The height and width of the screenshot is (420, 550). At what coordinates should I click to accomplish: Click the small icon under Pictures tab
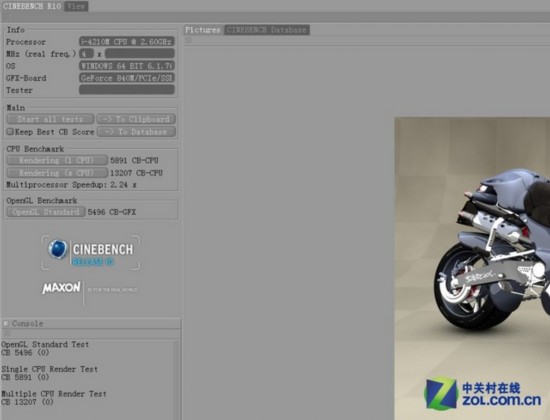tap(188, 40)
